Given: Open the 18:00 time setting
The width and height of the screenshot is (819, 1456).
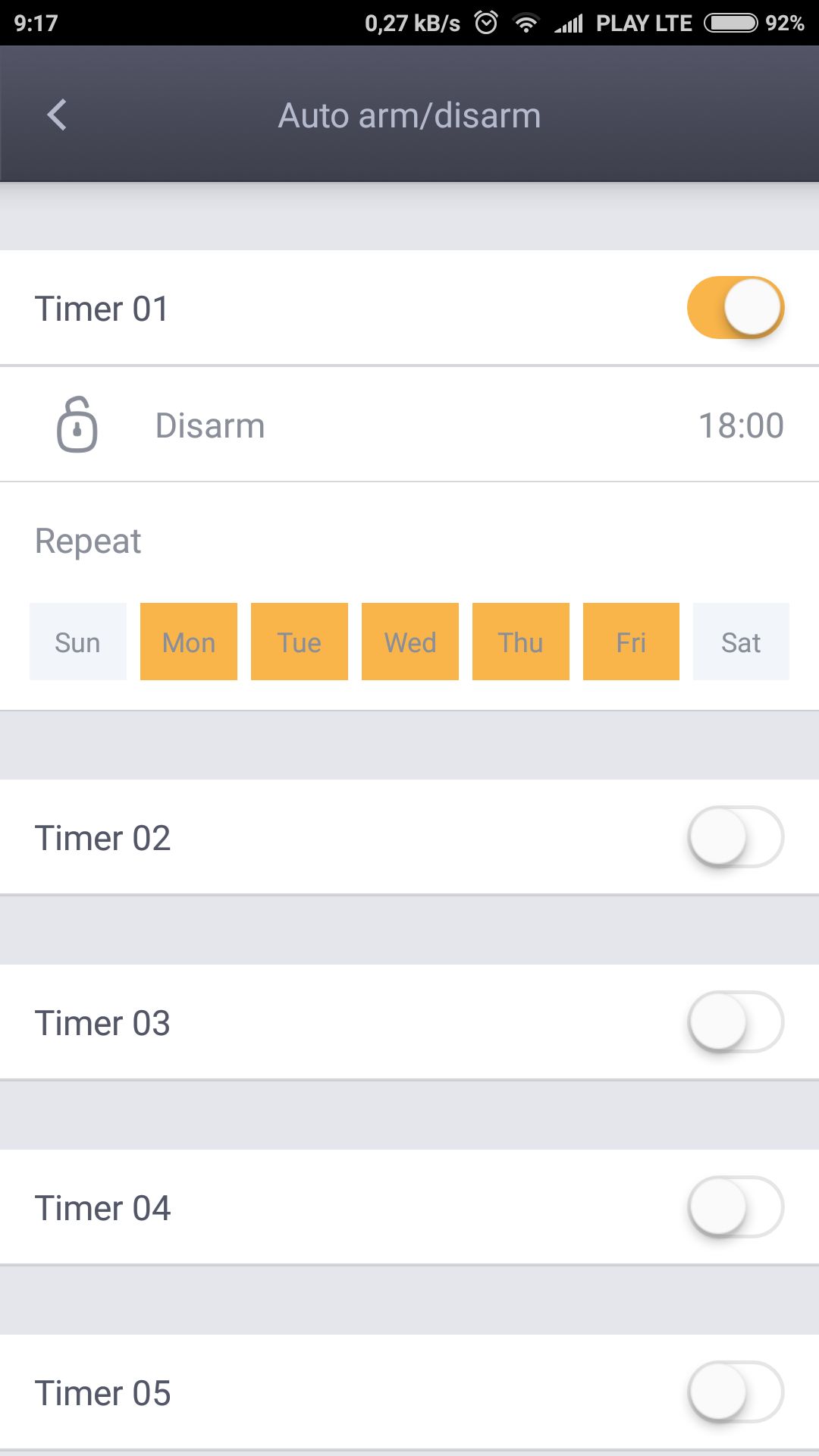Looking at the screenshot, I should 740,425.
